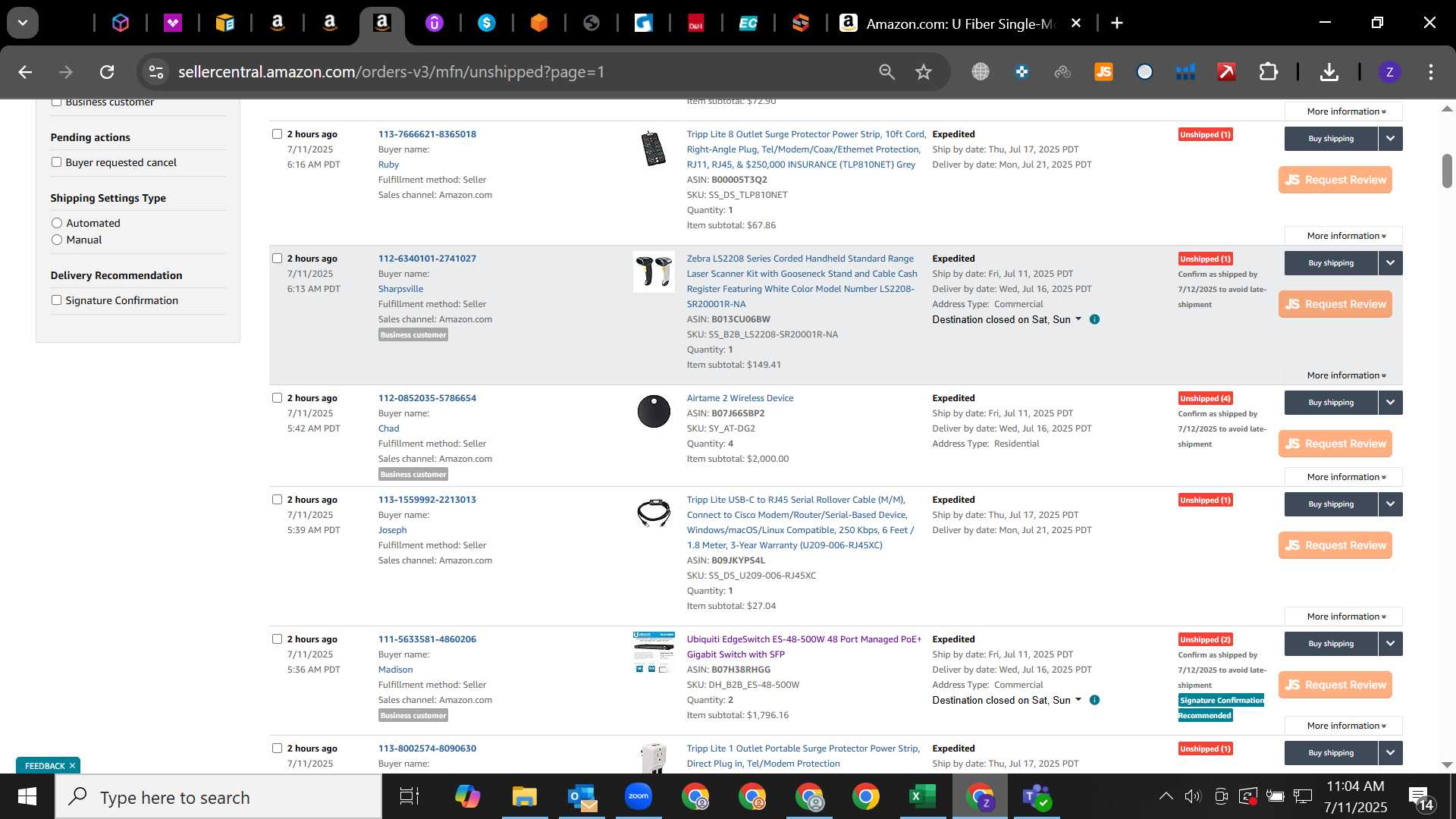This screenshot has height=819, width=1456.
Task: Check order 111-5633581-4860206 row checkbox
Action: (x=277, y=639)
